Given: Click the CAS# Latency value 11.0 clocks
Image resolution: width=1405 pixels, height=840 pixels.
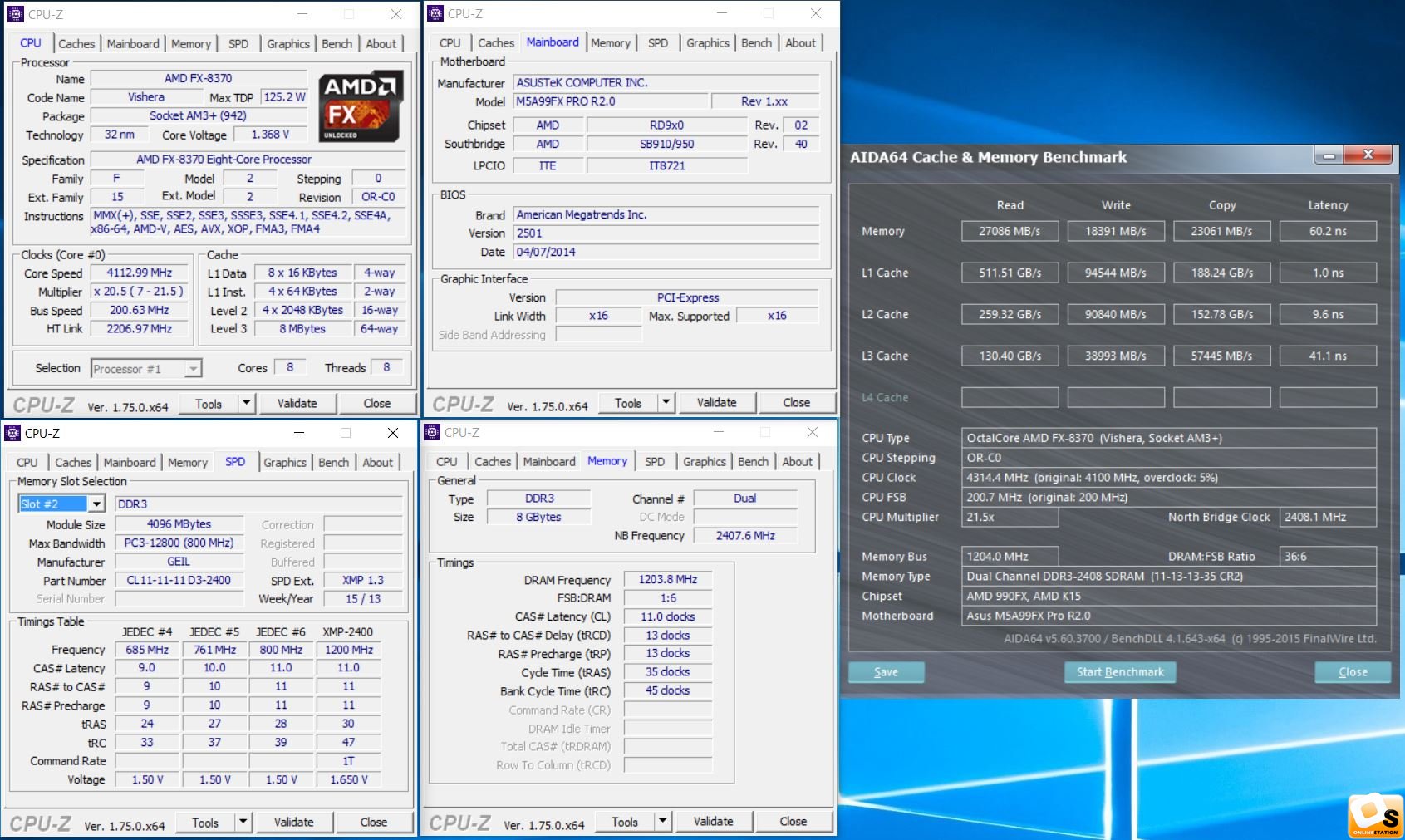Looking at the screenshot, I should coord(668,616).
